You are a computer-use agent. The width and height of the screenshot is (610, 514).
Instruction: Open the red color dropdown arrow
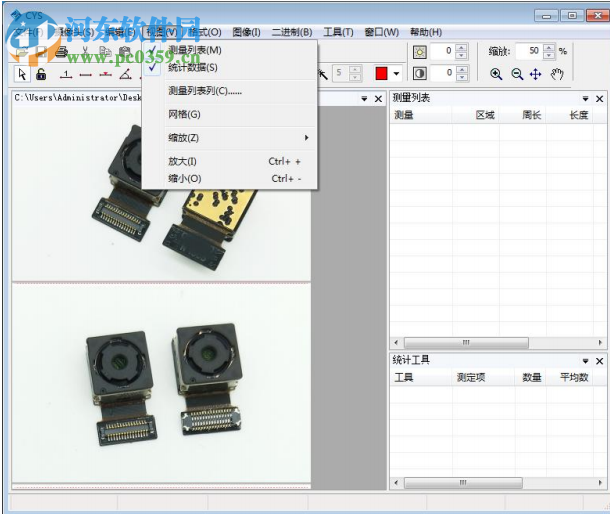click(x=397, y=74)
